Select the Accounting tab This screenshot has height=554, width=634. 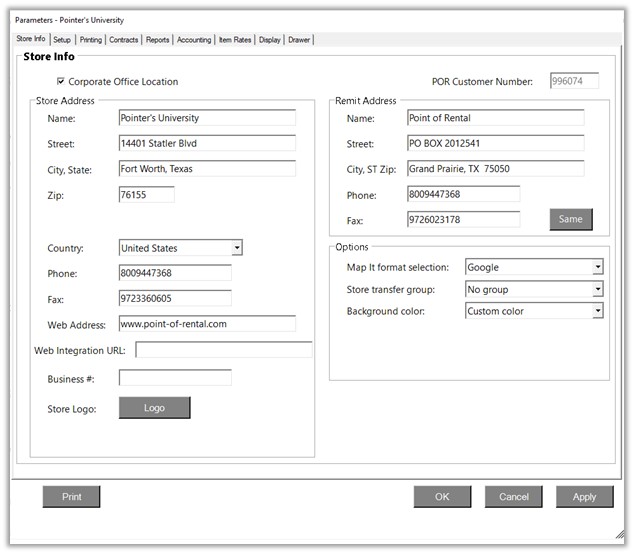coord(194,40)
